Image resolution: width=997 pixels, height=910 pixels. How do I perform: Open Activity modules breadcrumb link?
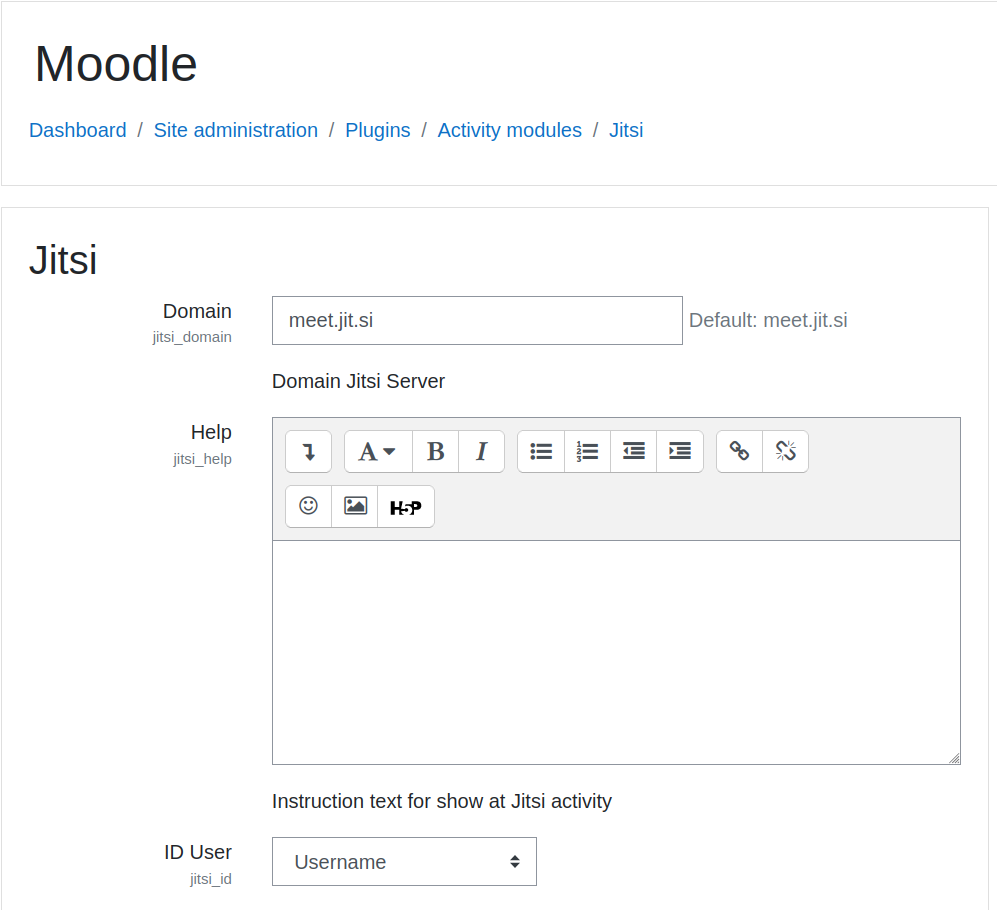pos(509,130)
